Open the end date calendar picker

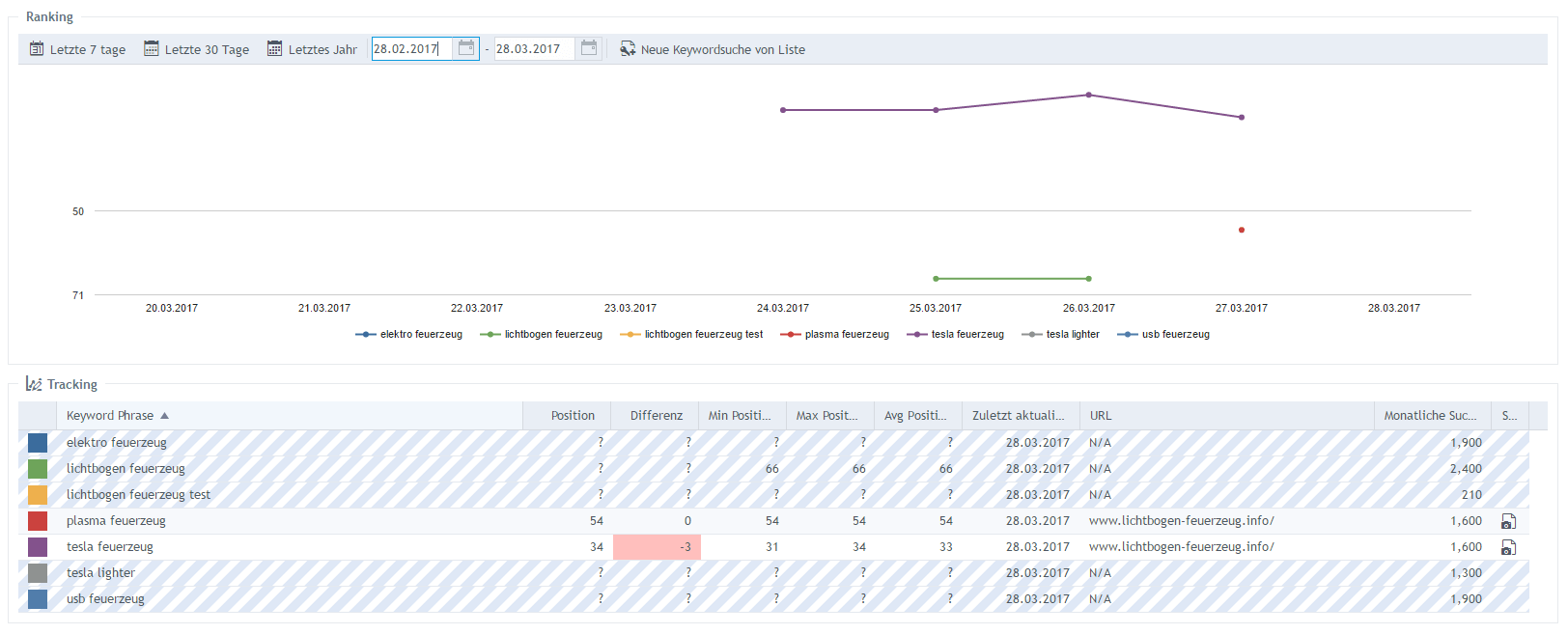tap(589, 48)
